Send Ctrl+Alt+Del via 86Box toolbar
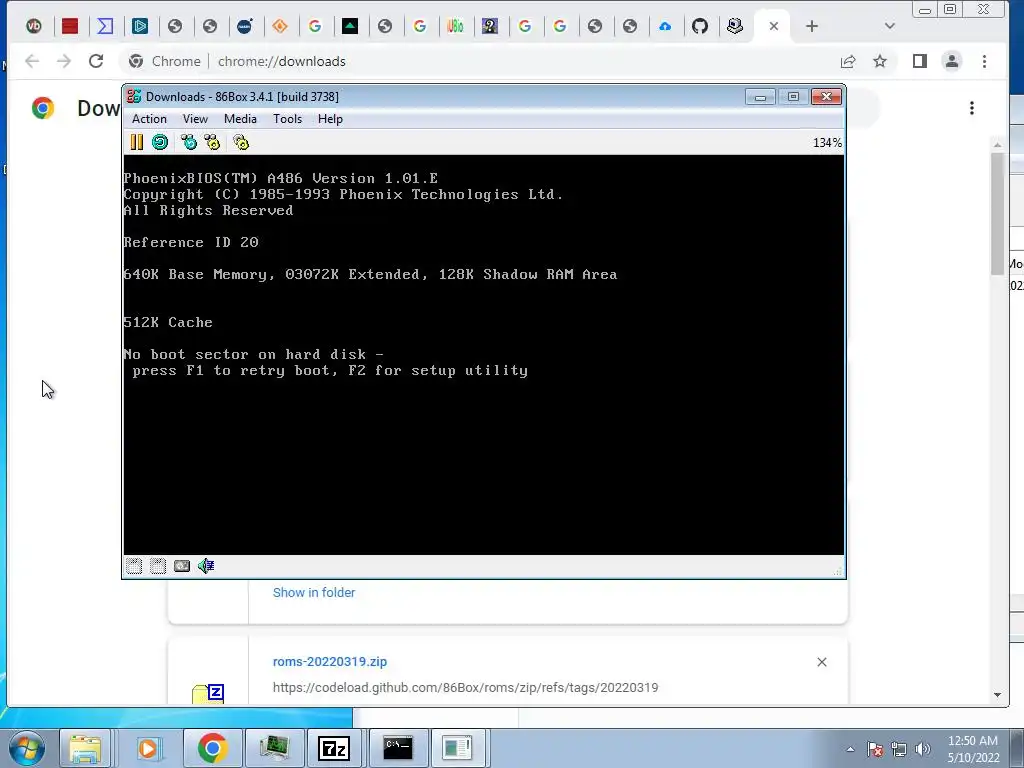The image size is (1024, 768). point(189,142)
